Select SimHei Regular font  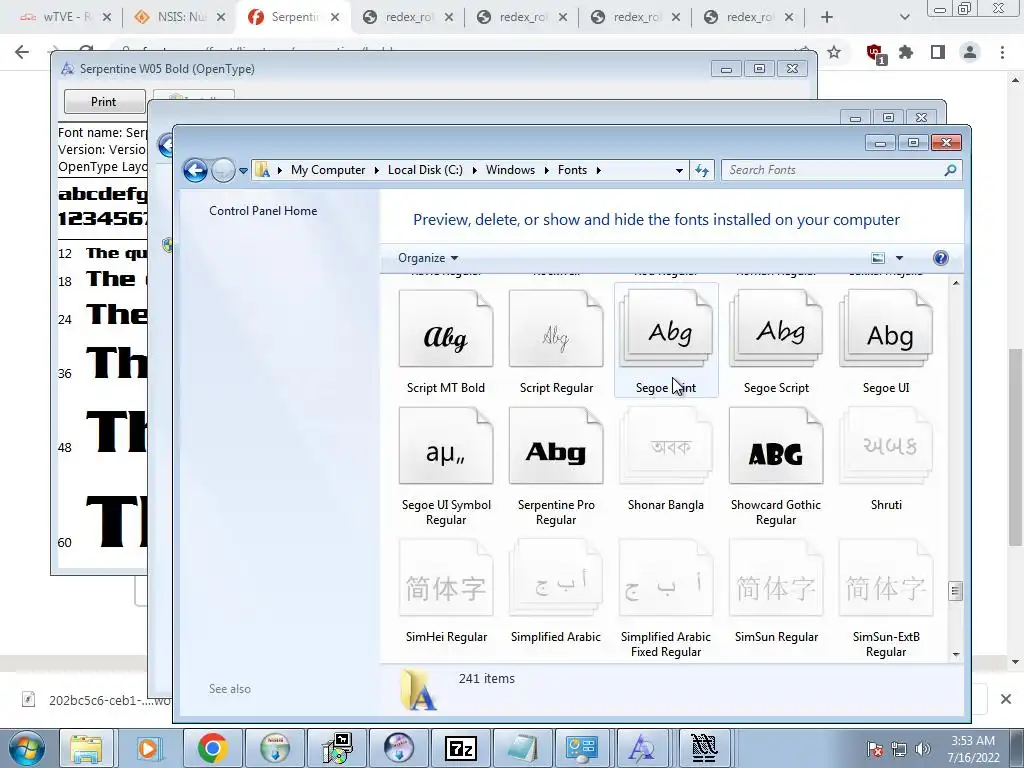[445, 578]
